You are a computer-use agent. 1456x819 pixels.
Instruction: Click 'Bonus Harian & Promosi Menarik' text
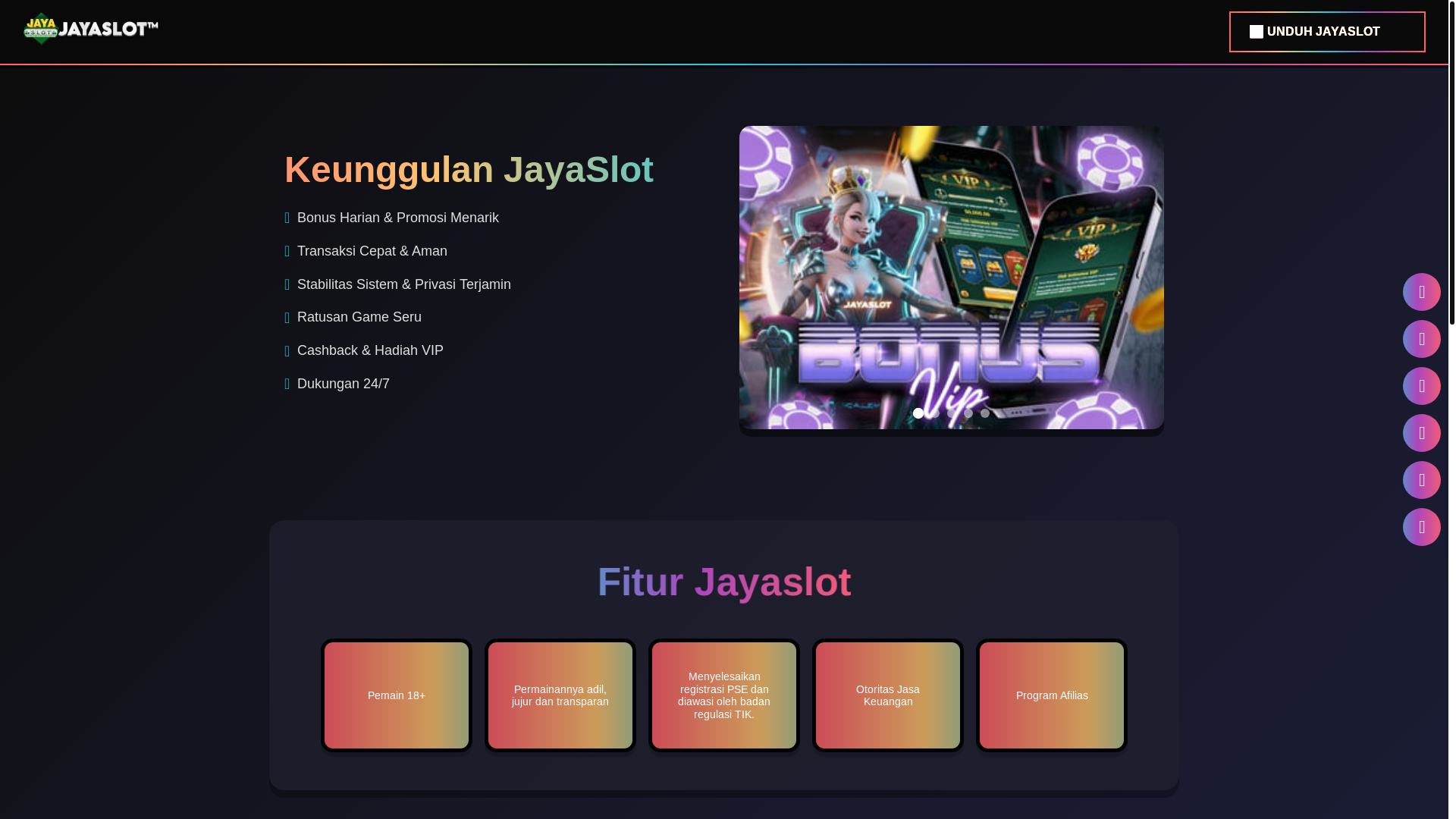click(398, 218)
